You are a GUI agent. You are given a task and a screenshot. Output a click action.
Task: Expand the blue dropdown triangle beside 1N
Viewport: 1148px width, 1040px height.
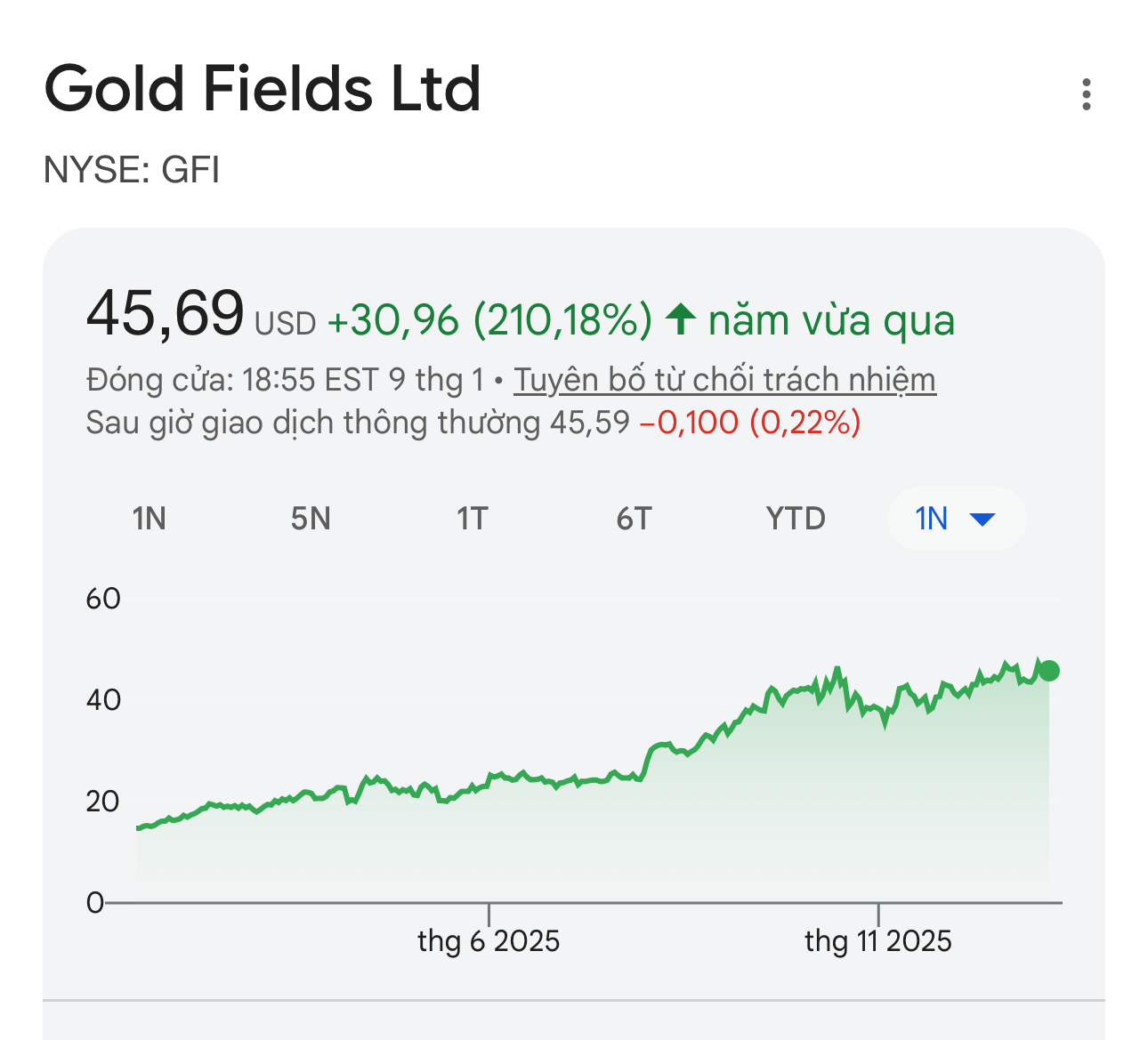tap(982, 519)
